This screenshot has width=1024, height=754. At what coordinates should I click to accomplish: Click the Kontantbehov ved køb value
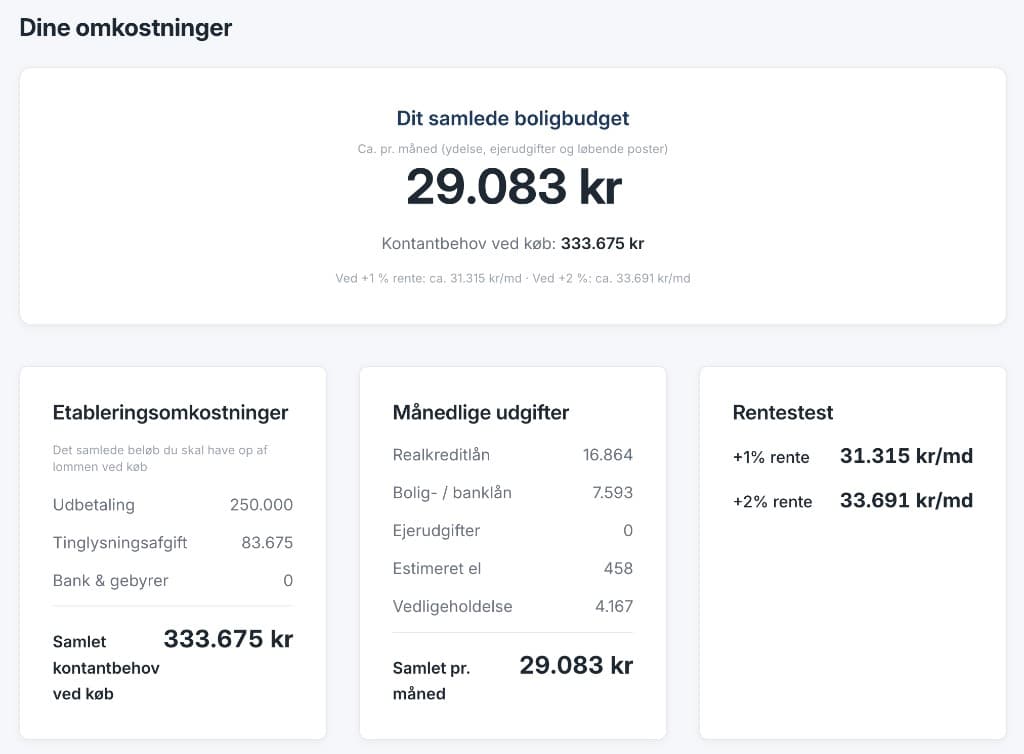point(602,243)
